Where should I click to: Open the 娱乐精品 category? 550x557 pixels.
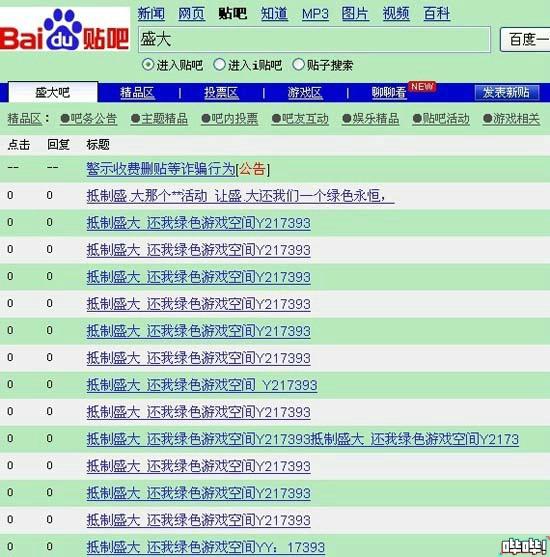tap(371, 119)
